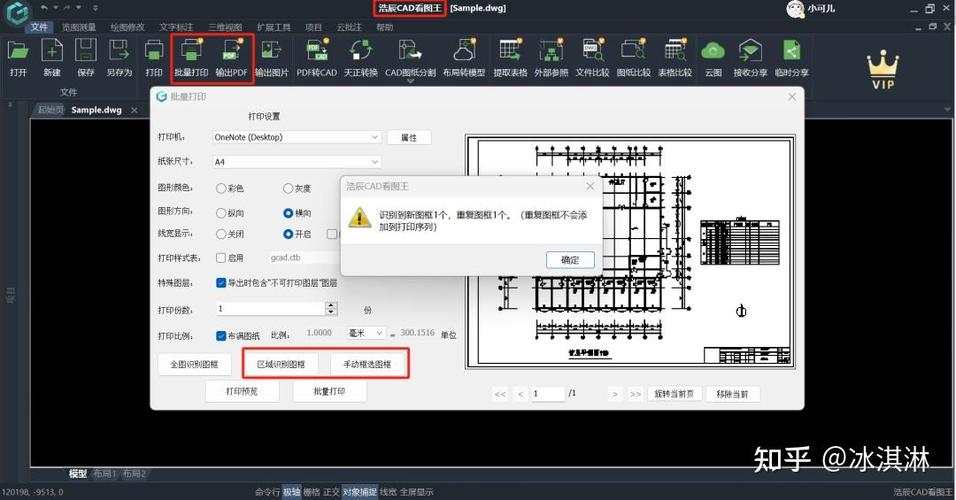Click the 输出图片 image export icon
This screenshot has height=500, width=956.
tap(271, 51)
